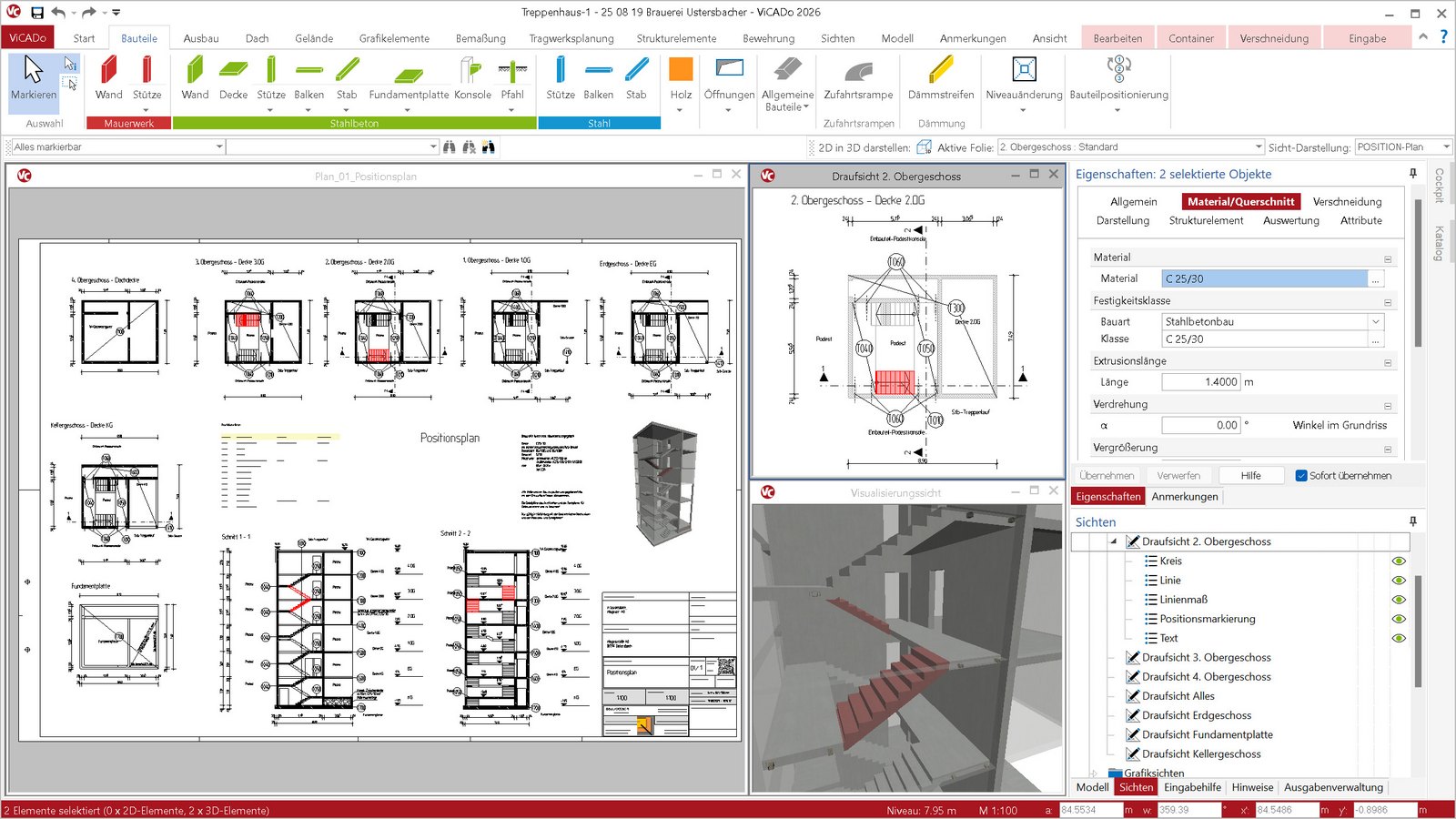This screenshot has height=819, width=1456.
Task: Toggle visibility of Linienmaß layer
Action: (x=1399, y=600)
